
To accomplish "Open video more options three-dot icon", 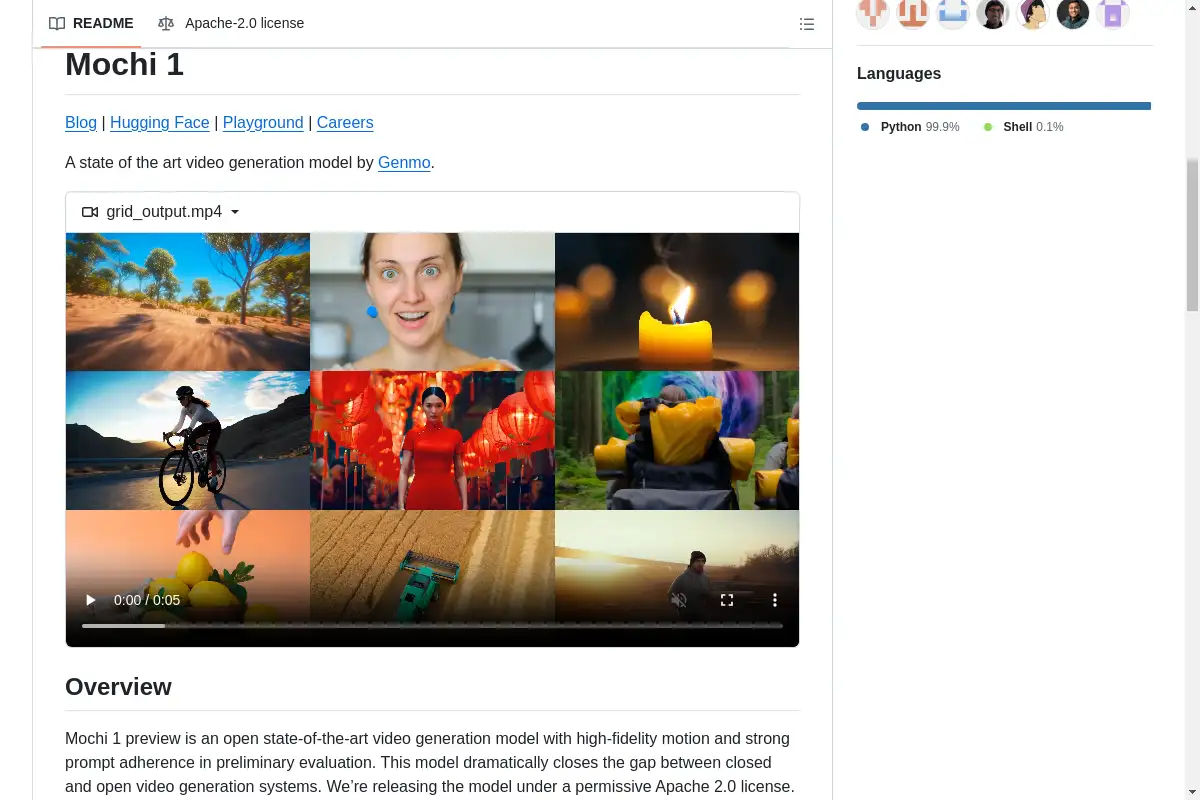I will coord(774,600).
